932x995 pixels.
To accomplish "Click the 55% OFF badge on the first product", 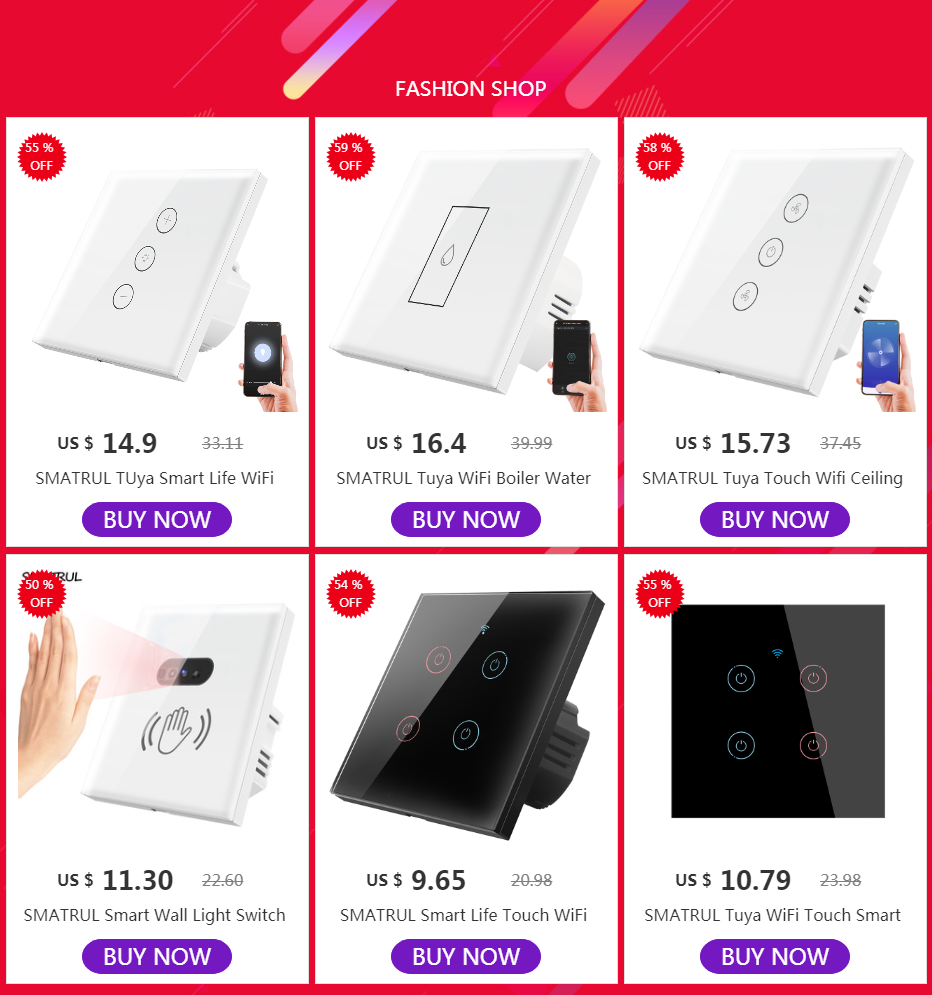I will (41, 157).
